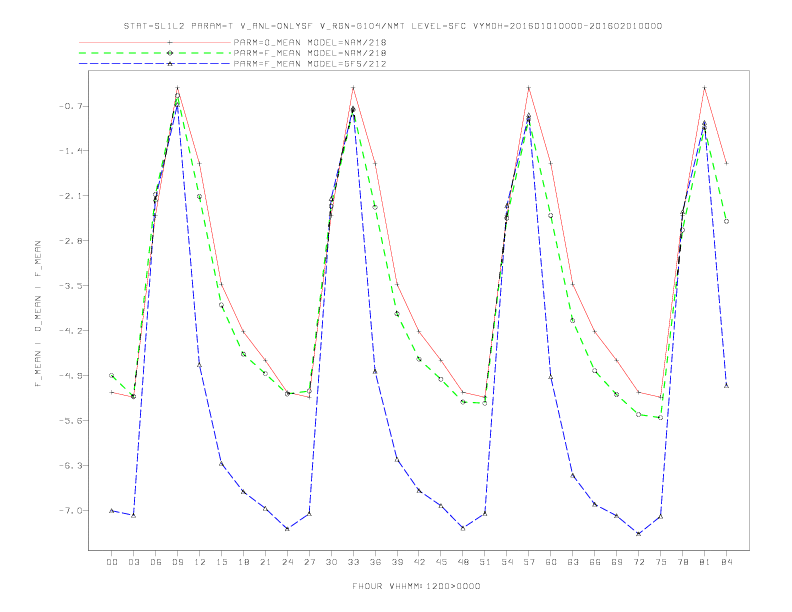This screenshot has width=792, height=612.
Task: Click the 18 forecast hour tick label
Action: (x=243, y=562)
